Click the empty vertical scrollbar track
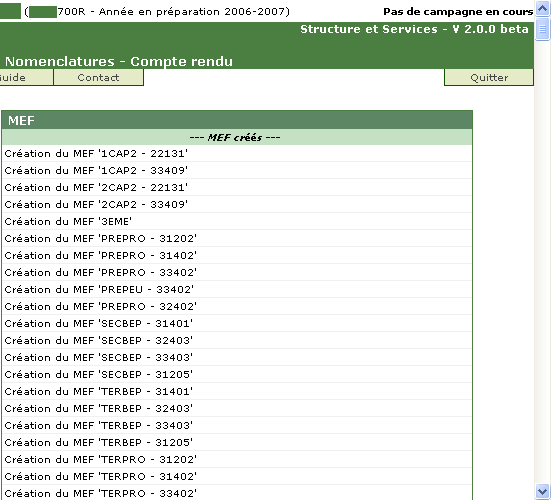 click(x=543, y=262)
